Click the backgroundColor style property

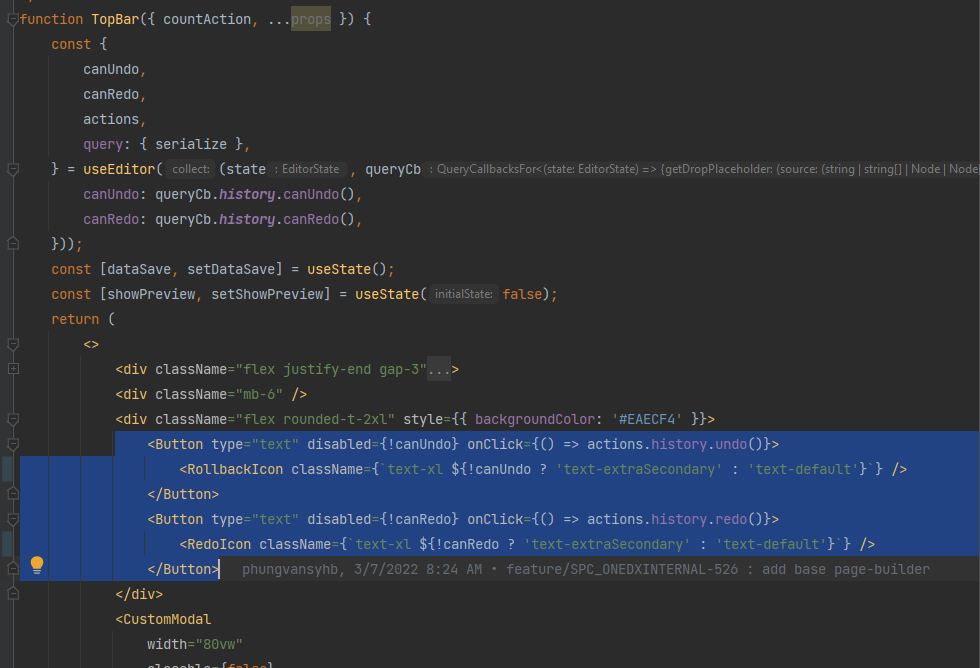534,419
